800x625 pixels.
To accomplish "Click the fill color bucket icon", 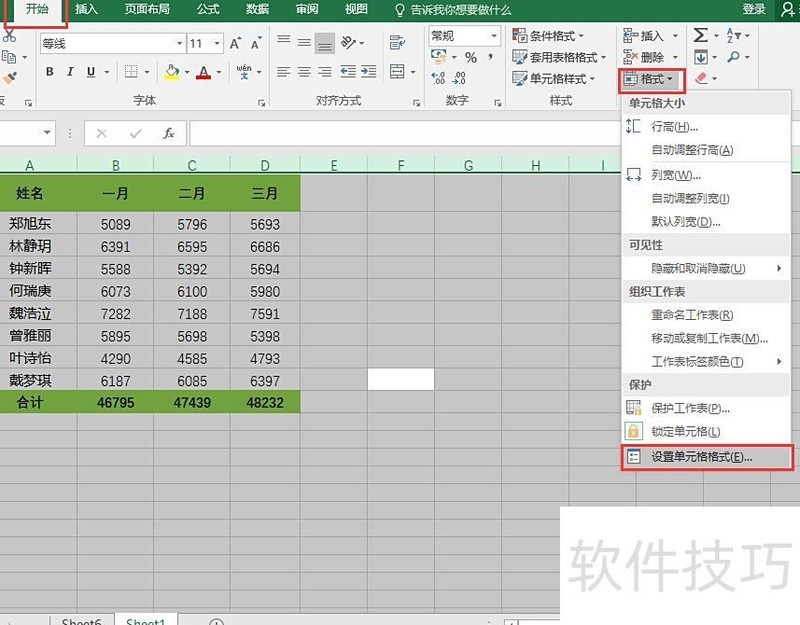I will [172, 72].
